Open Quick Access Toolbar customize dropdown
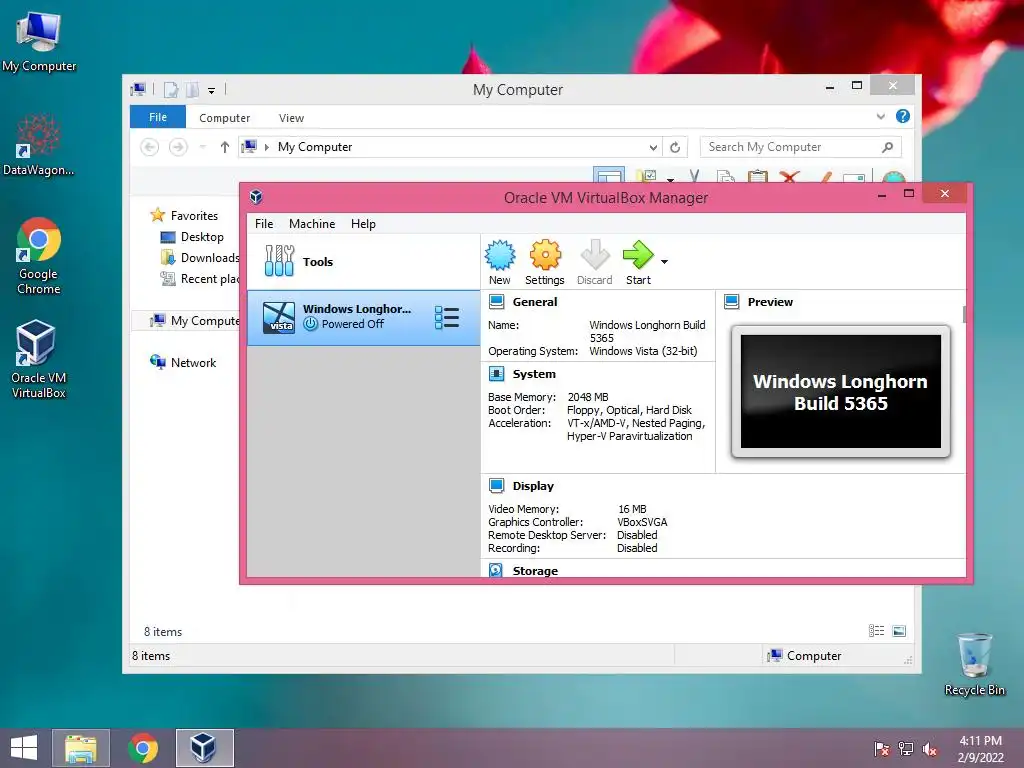Screen dimensions: 1024x768 [211, 90]
